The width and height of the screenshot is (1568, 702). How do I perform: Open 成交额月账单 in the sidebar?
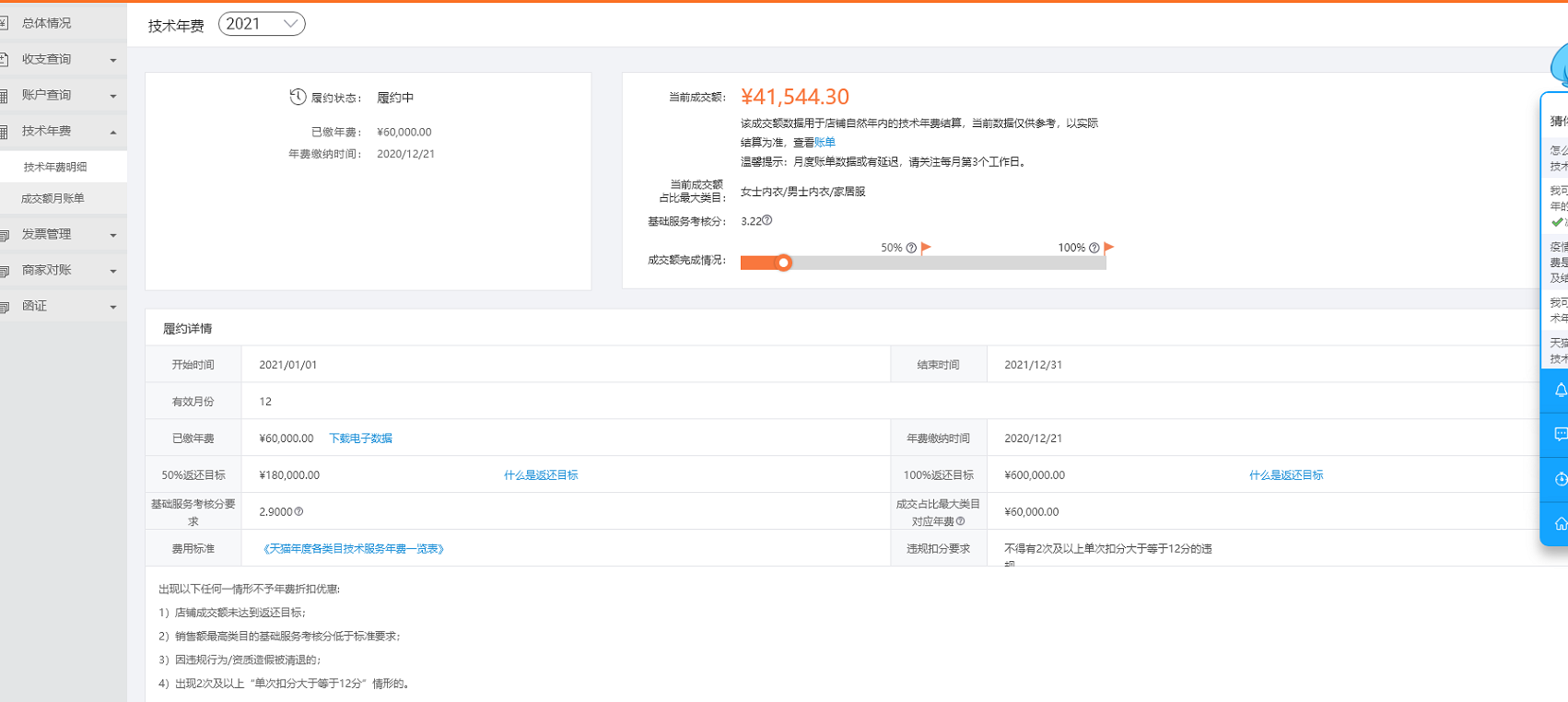[53, 199]
